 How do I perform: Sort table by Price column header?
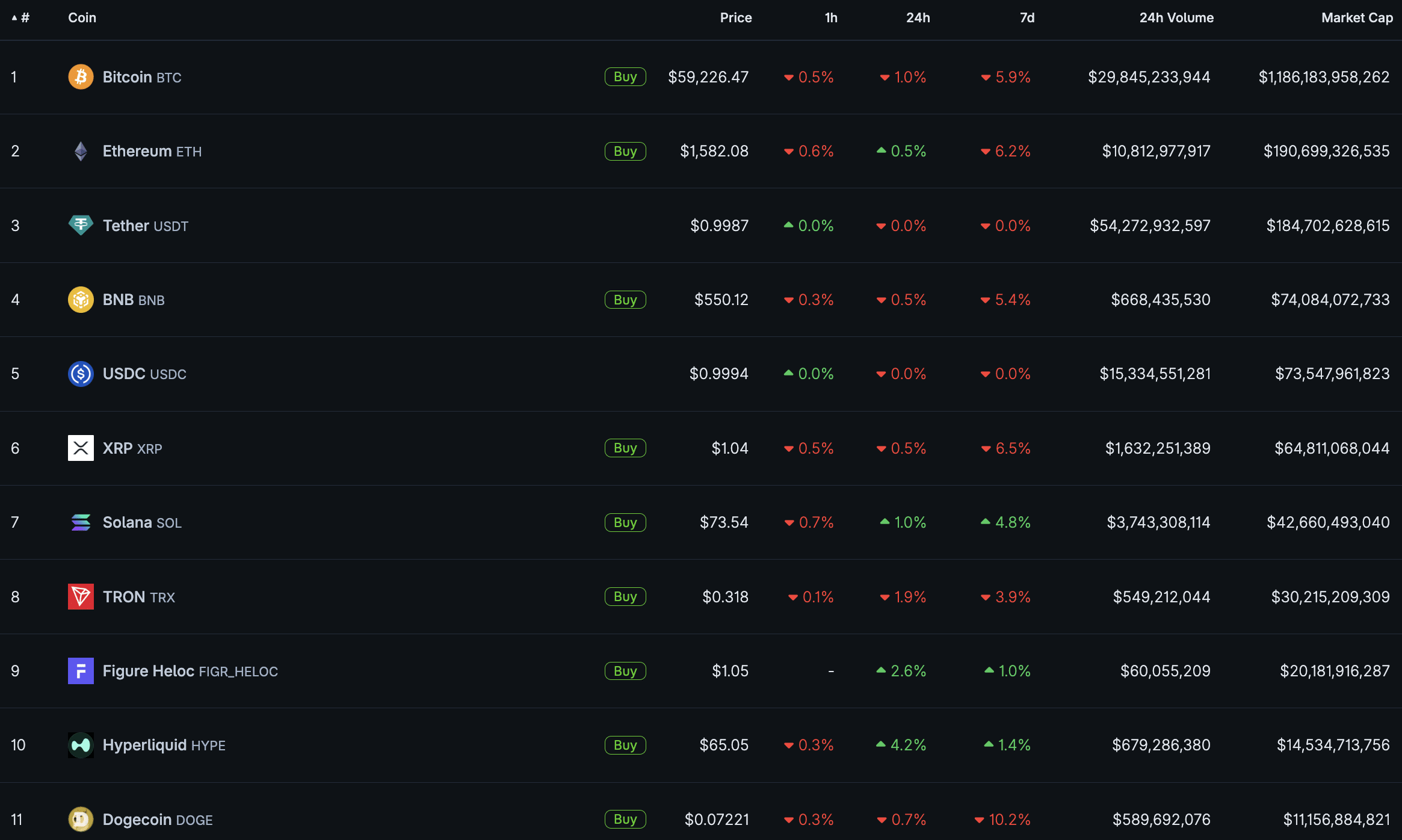click(x=736, y=17)
